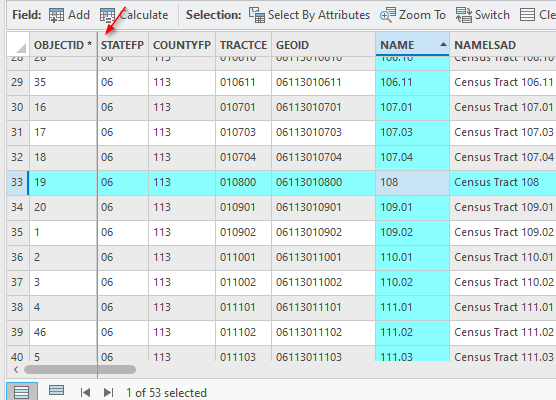Image resolution: width=556 pixels, height=400 pixels.
Task: Select row 39 by its row header
Action: pos(18,333)
